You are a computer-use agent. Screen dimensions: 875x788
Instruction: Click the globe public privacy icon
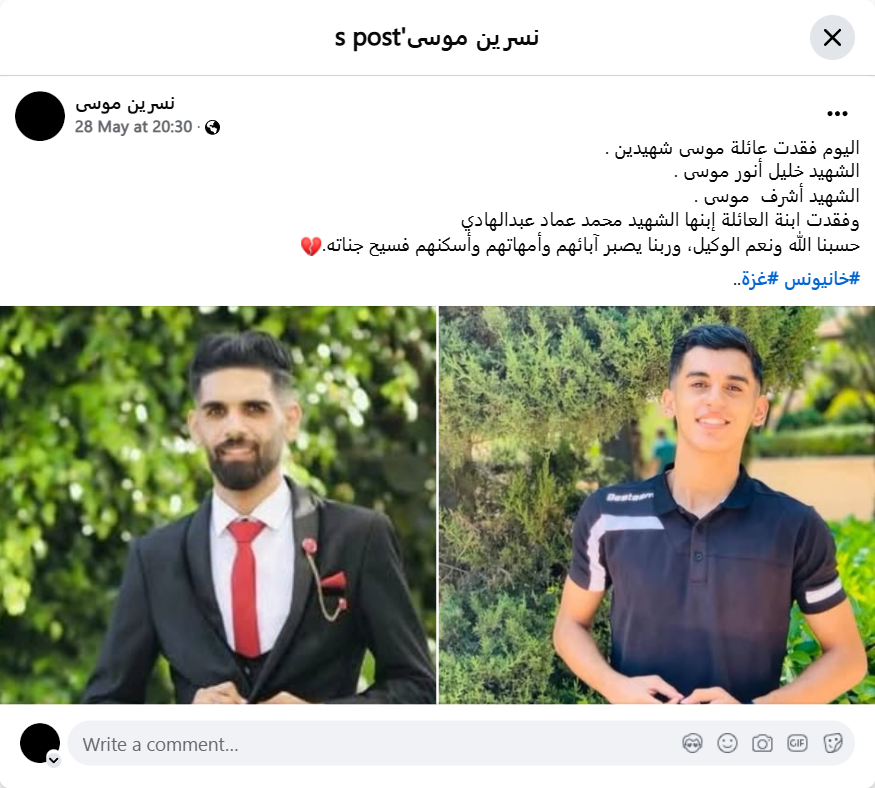pyautogui.click(x=212, y=127)
